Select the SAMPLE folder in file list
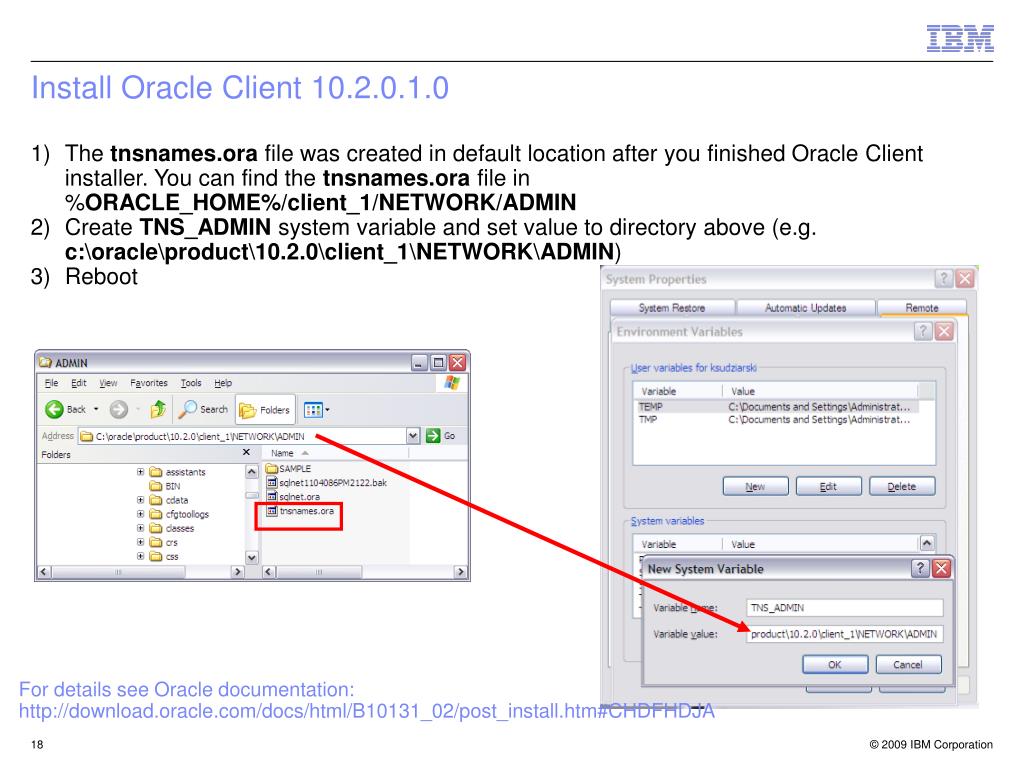 288,468
